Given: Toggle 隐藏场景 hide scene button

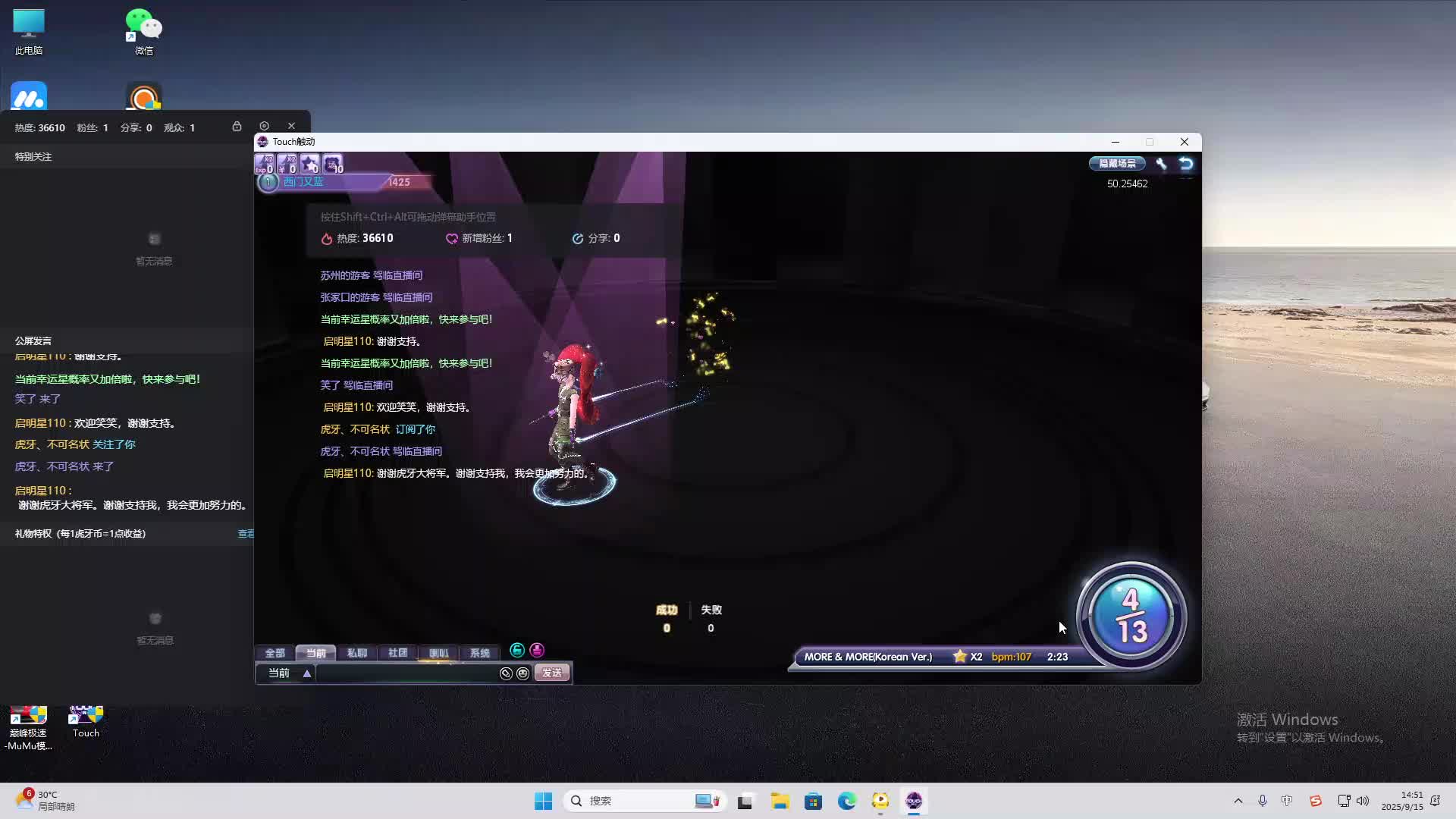Looking at the screenshot, I should pyautogui.click(x=1117, y=163).
